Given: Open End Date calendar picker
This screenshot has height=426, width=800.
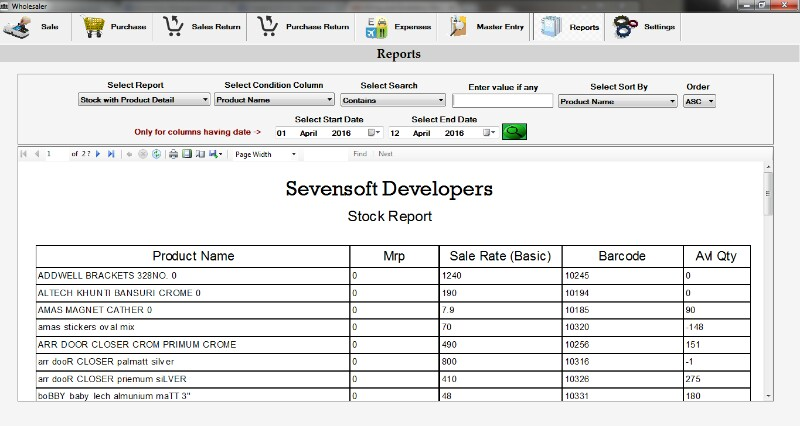Looking at the screenshot, I should pos(489,133).
